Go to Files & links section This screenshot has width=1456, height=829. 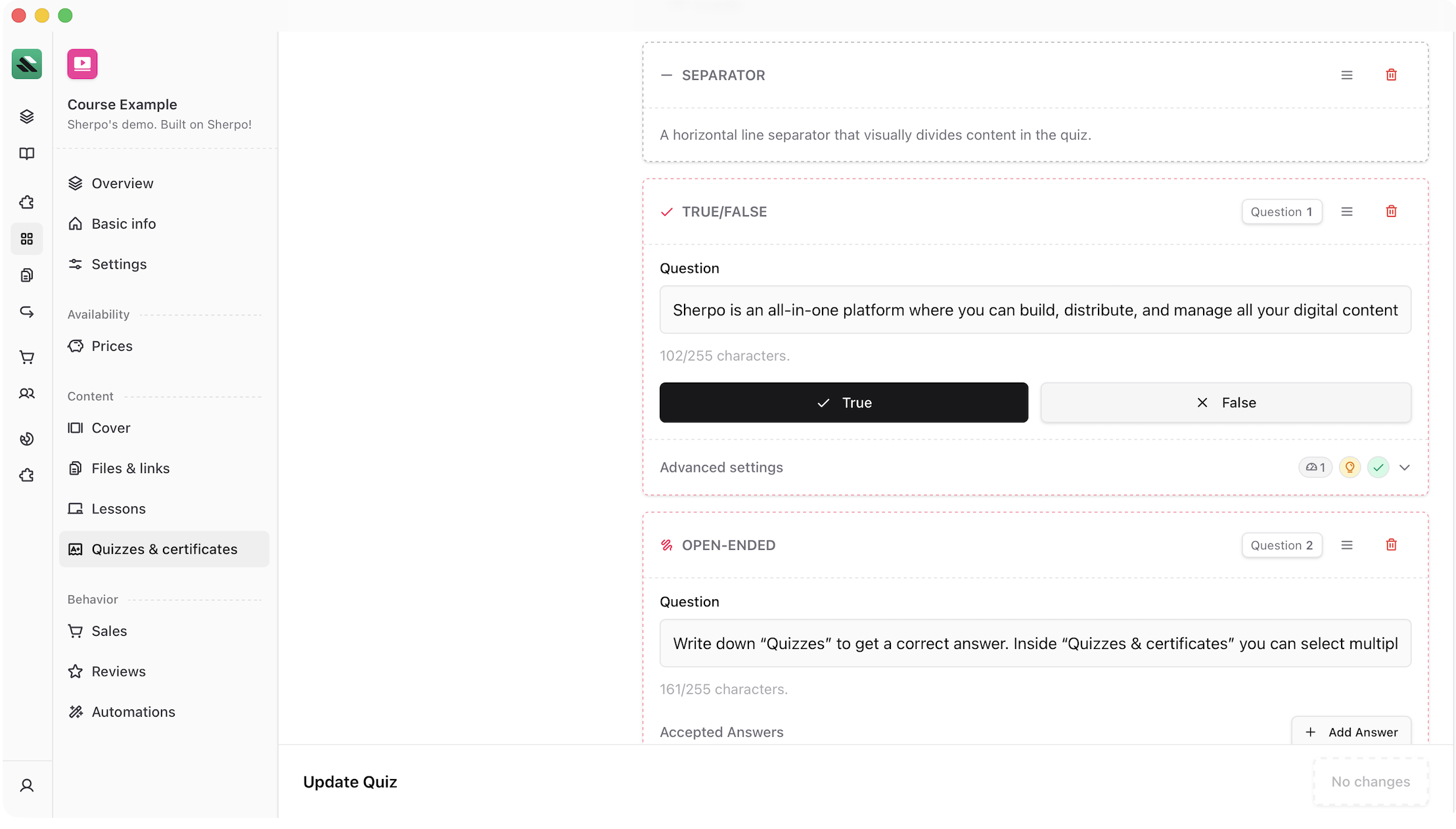click(130, 468)
